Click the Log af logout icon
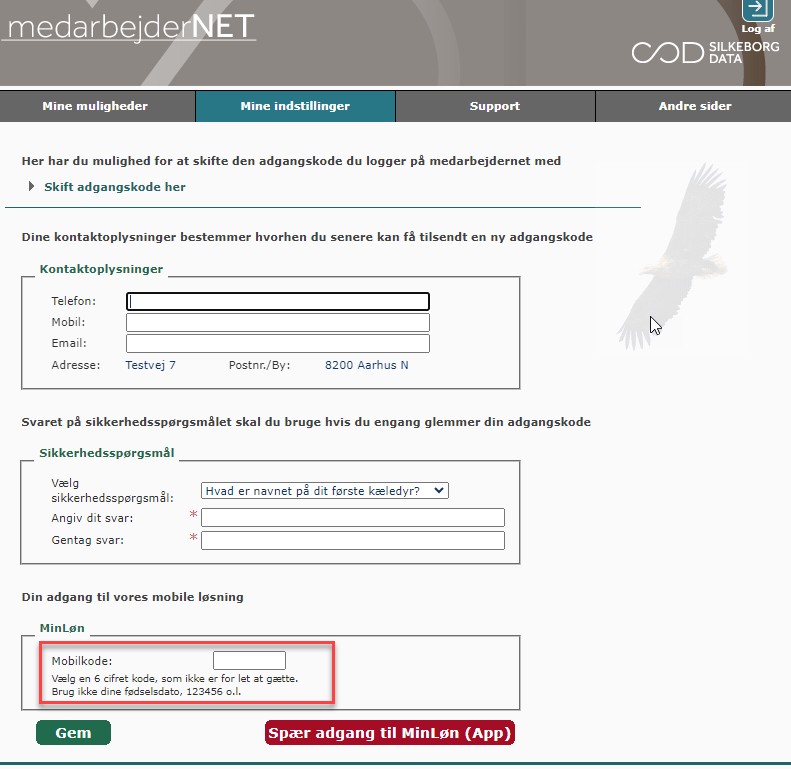The height and width of the screenshot is (769, 791). 757,10
